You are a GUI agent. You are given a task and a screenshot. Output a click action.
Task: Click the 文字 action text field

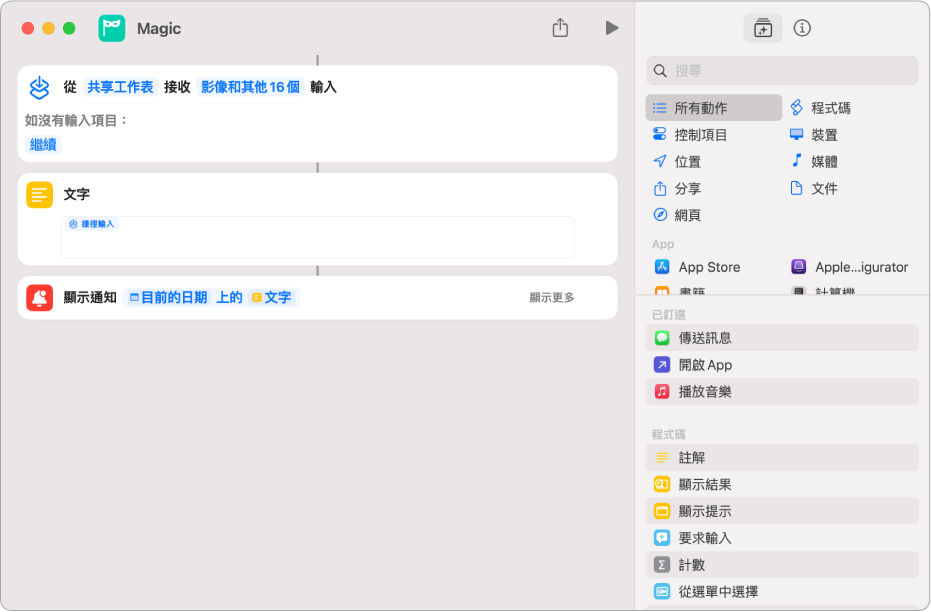pos(317,237)
